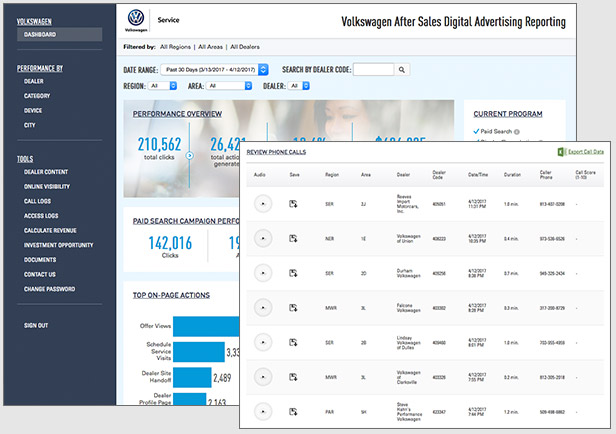Click the Volkswagen logo in header
Screen dimensions: 616x434
136,20
